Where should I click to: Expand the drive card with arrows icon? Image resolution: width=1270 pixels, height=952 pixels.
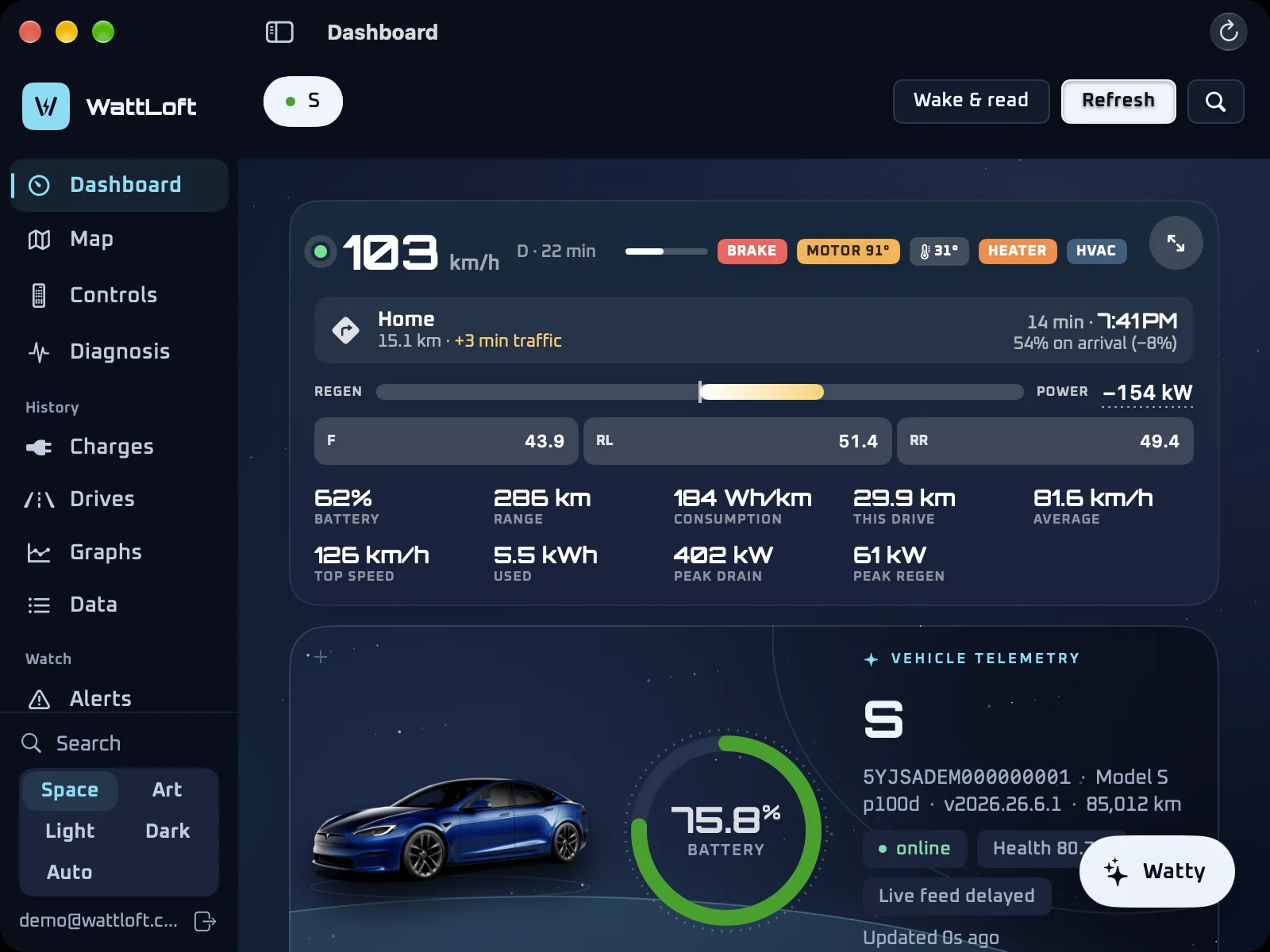pyautogui.click(x=1176, y=243)
